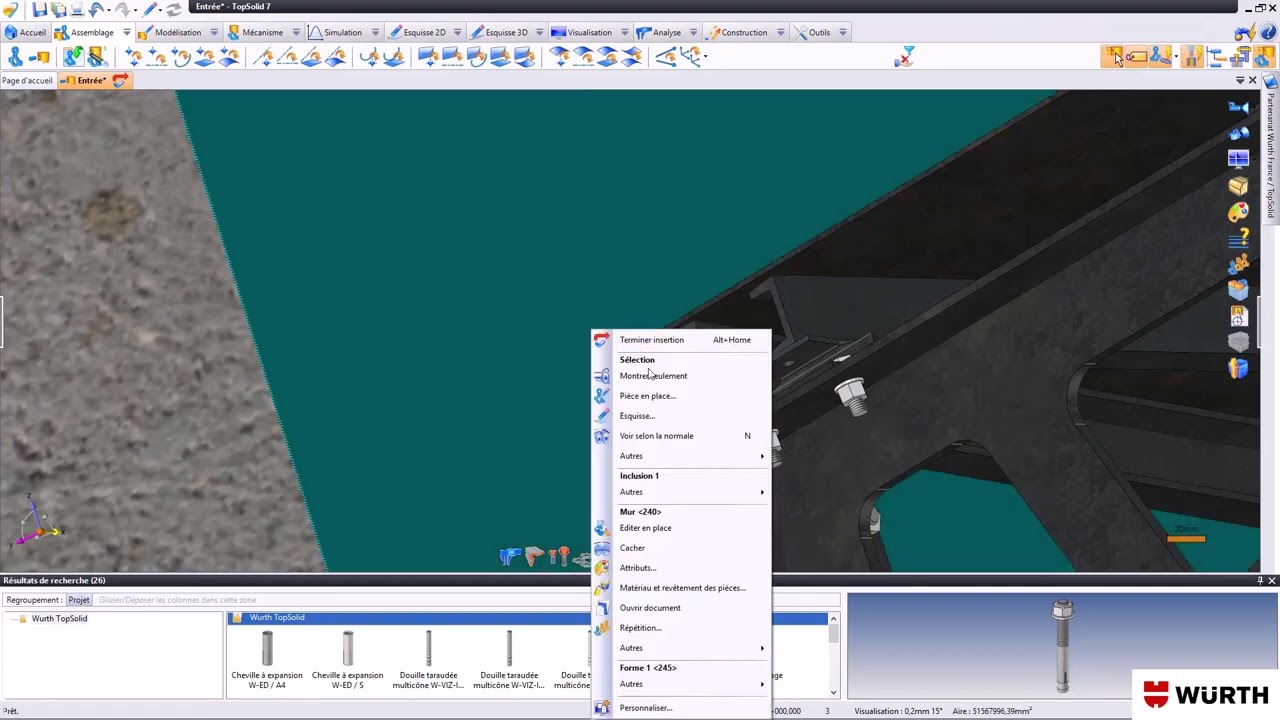This screenshot has height=720, width=1280.
Task: Expand the Analyse tab dropdown arrow
Action: [x=694, y=32]
